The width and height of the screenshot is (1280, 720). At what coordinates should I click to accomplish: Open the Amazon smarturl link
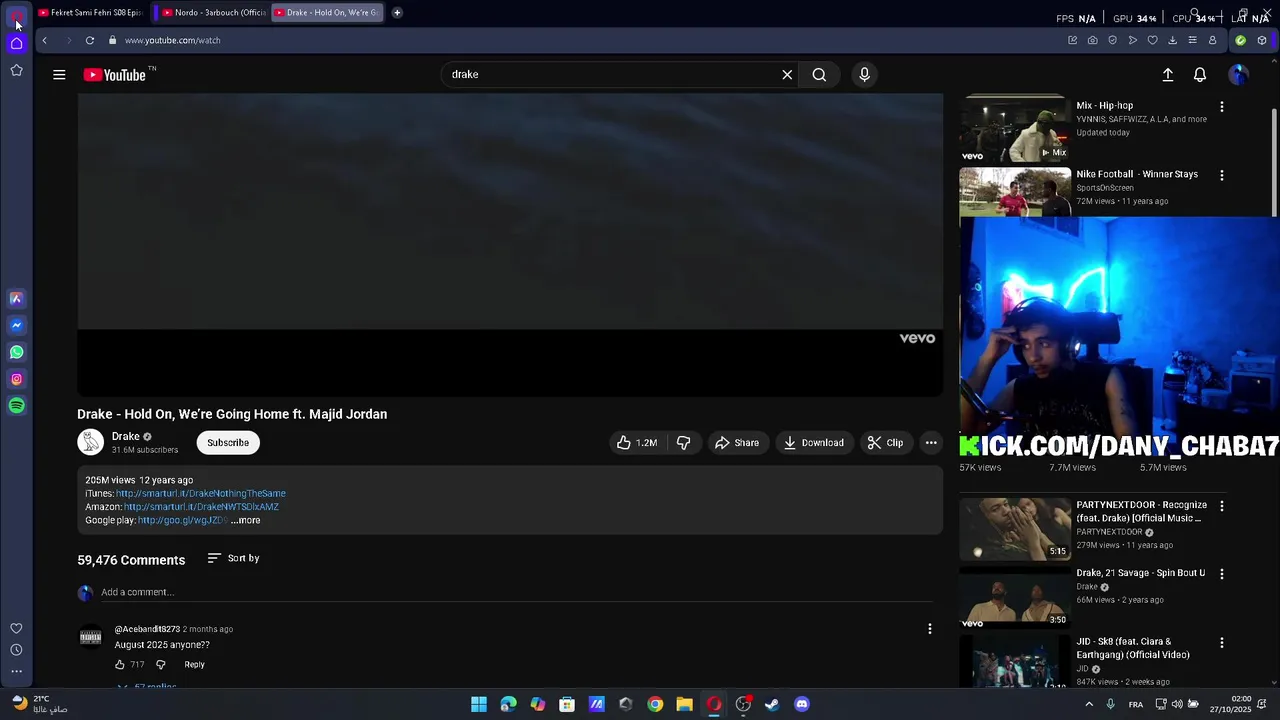[x=201, y=507]
